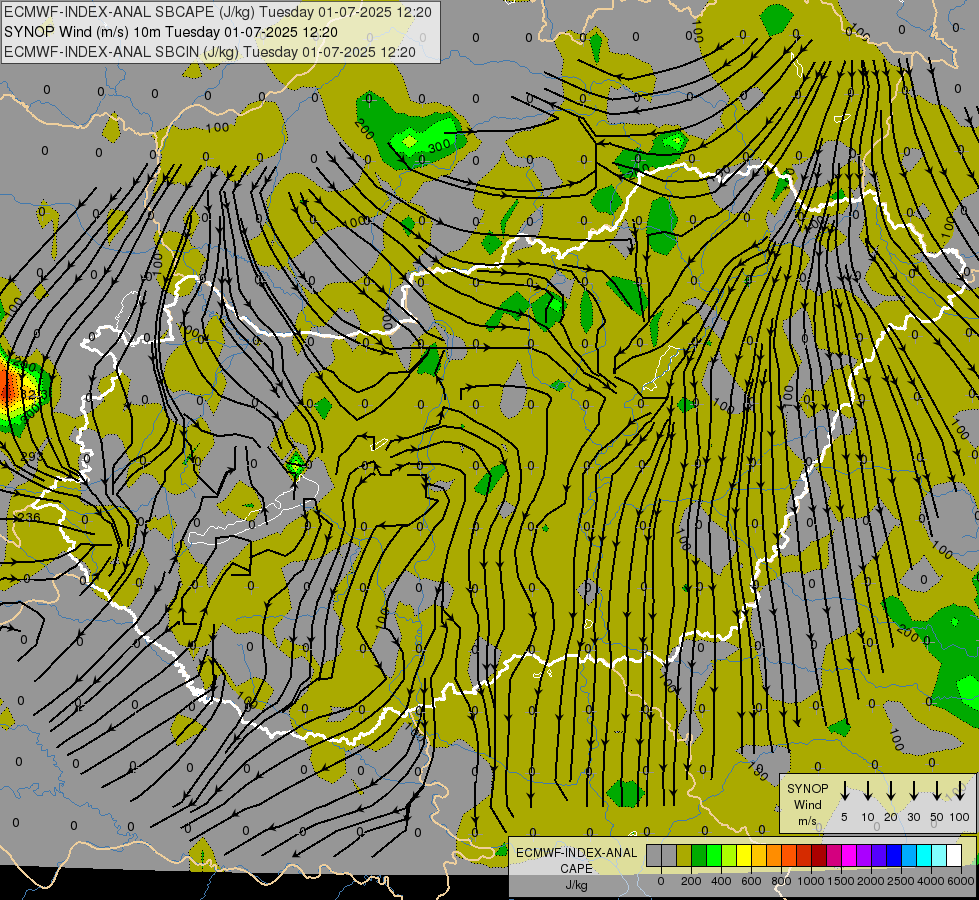Click the 'SYNOP Wind (m/s) 10m Tuesday' title line
979x900 pixels.
(x=170, y=32)
